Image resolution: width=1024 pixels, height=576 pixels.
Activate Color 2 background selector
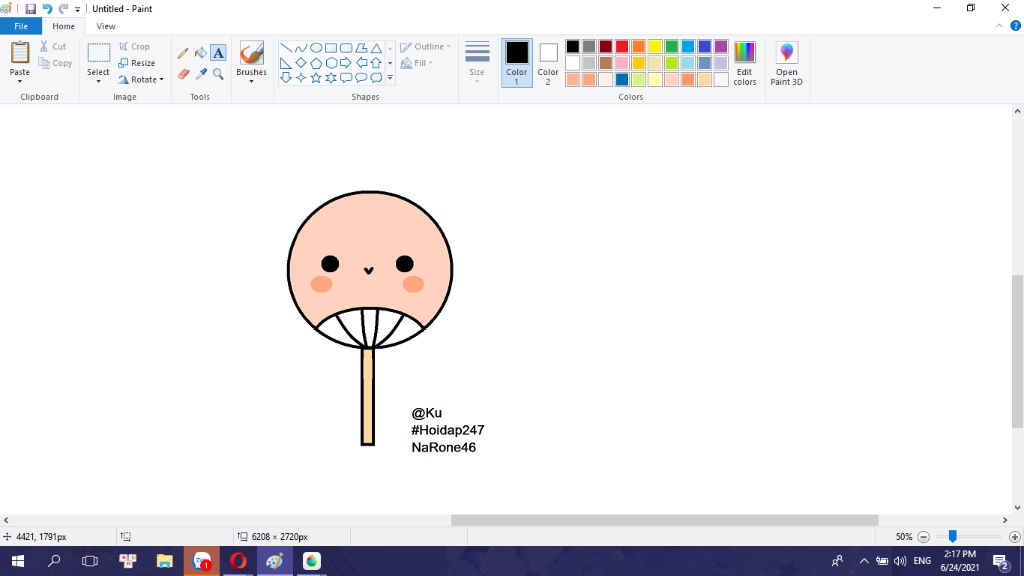point(548,63)
